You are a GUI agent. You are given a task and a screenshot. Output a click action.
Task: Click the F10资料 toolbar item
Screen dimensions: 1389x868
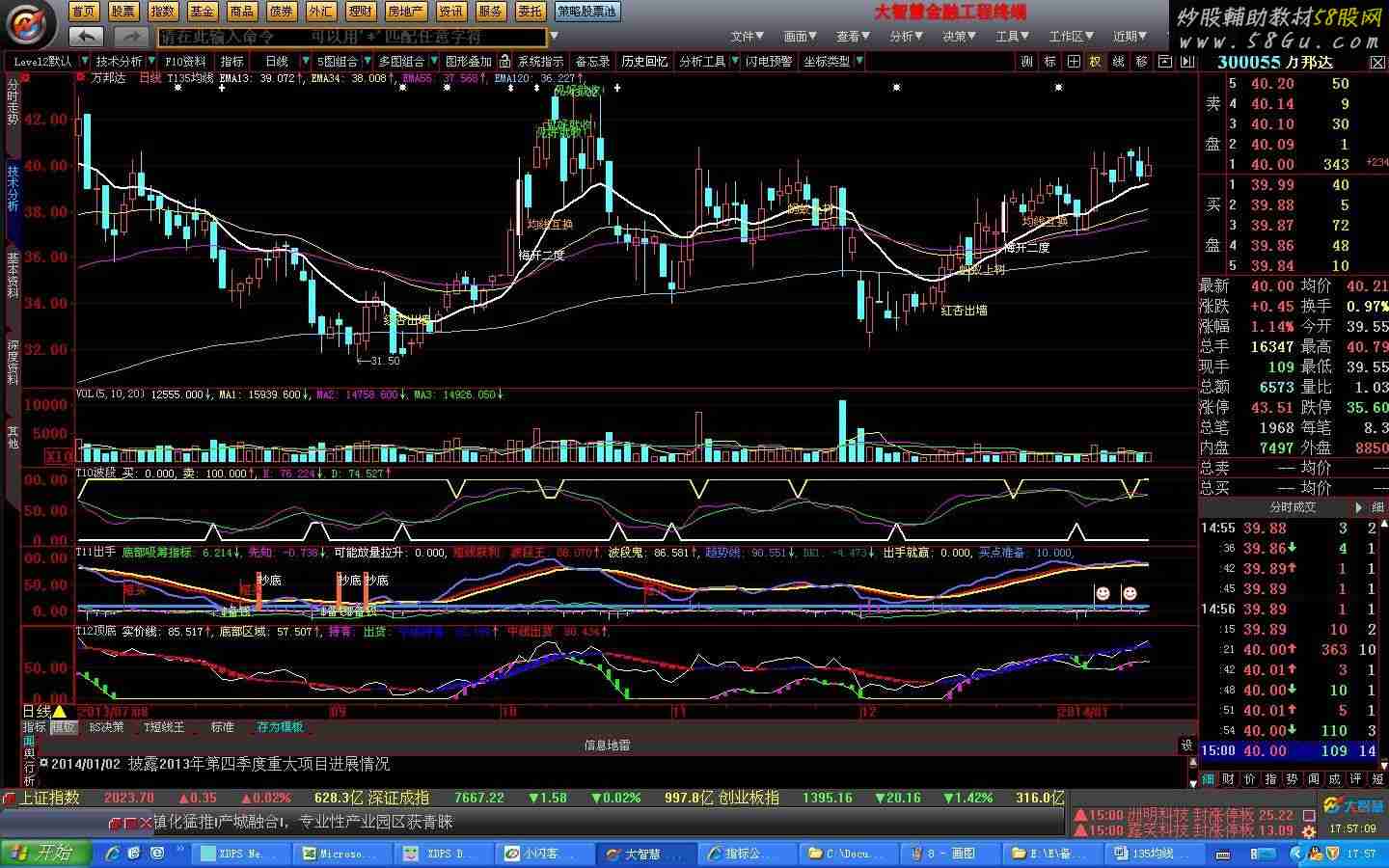tap(186, 62)
